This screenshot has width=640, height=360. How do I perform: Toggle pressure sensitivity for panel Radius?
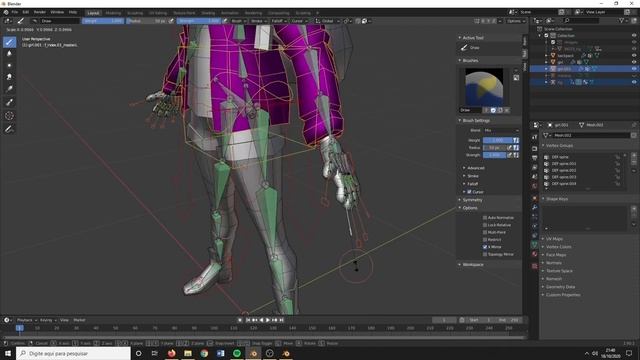[509, 148]
